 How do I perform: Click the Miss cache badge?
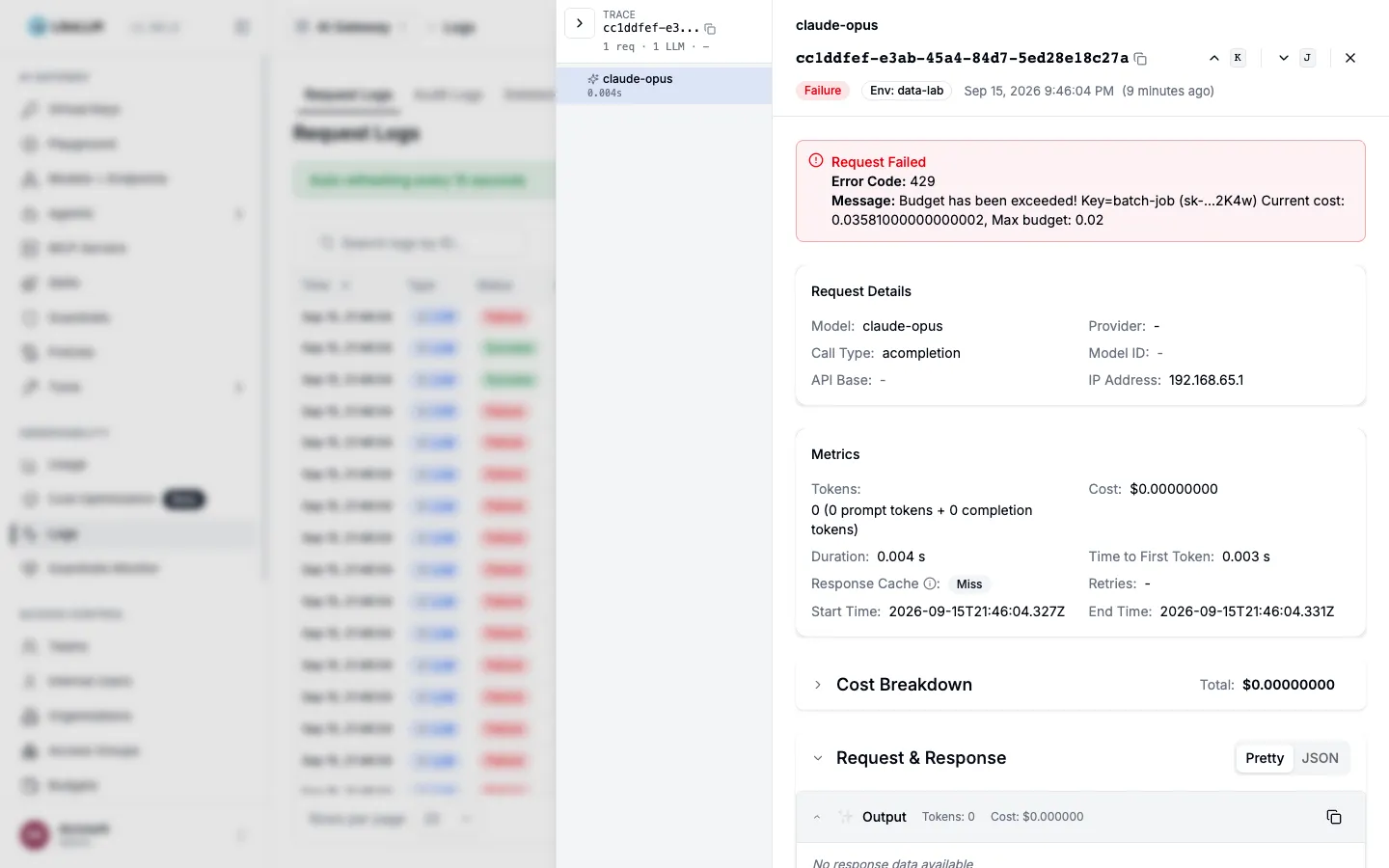[x=969, y=584]
